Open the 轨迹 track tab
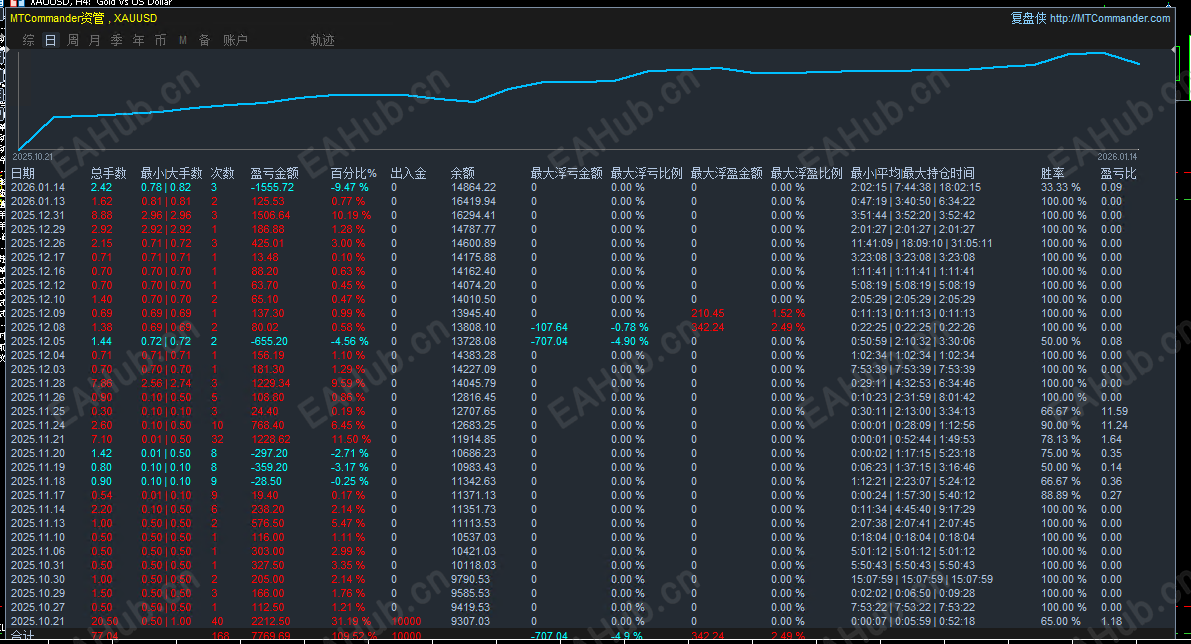This screenshot has height=644, width=1191. point(322,40)
